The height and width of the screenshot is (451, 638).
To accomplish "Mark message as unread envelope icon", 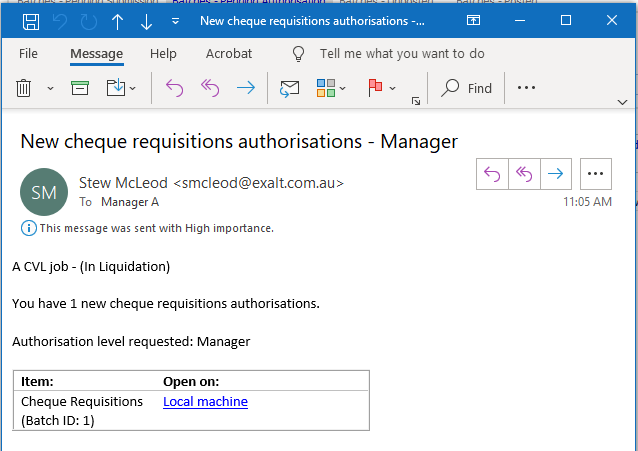I will (x=289, y=88).
